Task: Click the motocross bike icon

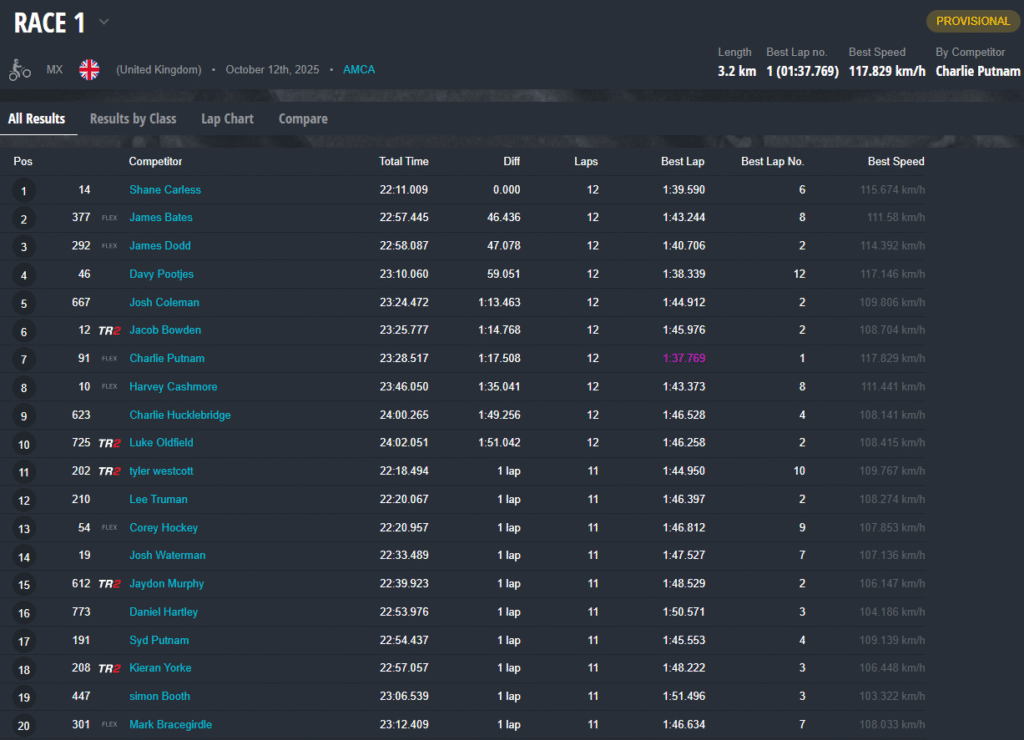Action: pos(20,70)
